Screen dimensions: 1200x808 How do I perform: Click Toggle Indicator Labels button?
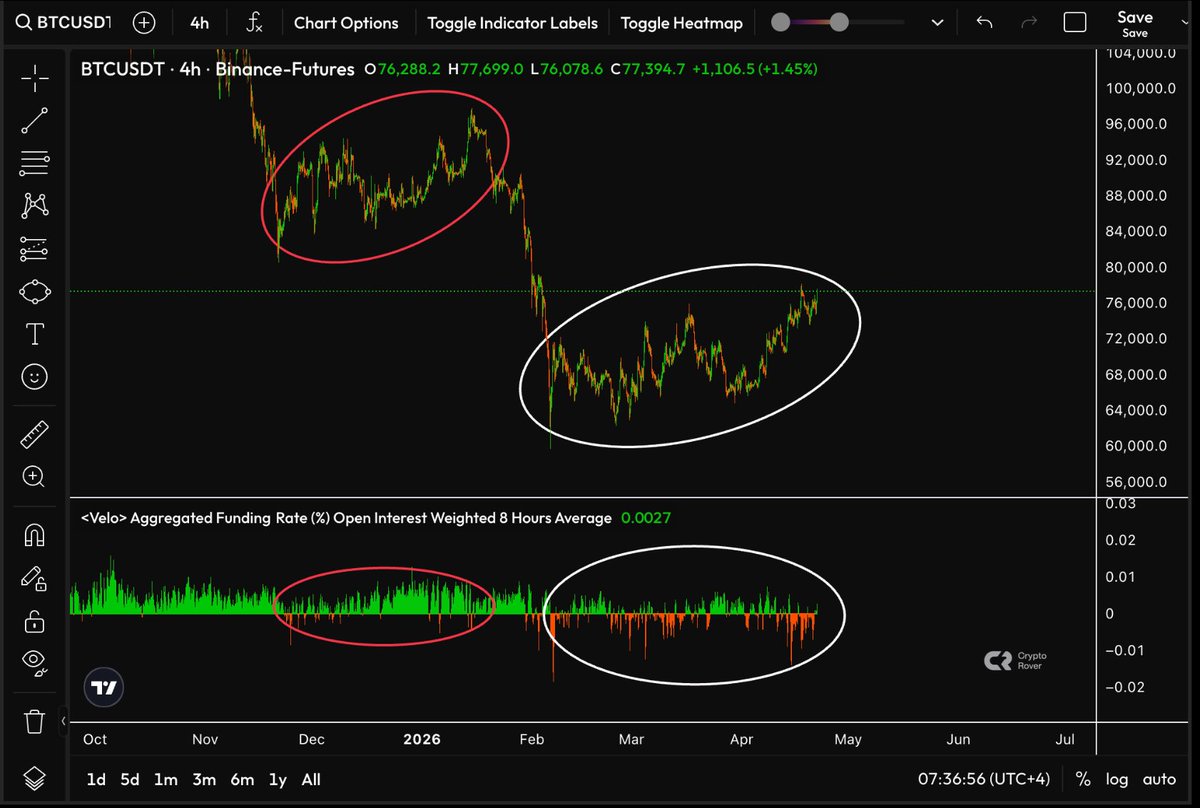pyautogui.click(x=512, y=22)
